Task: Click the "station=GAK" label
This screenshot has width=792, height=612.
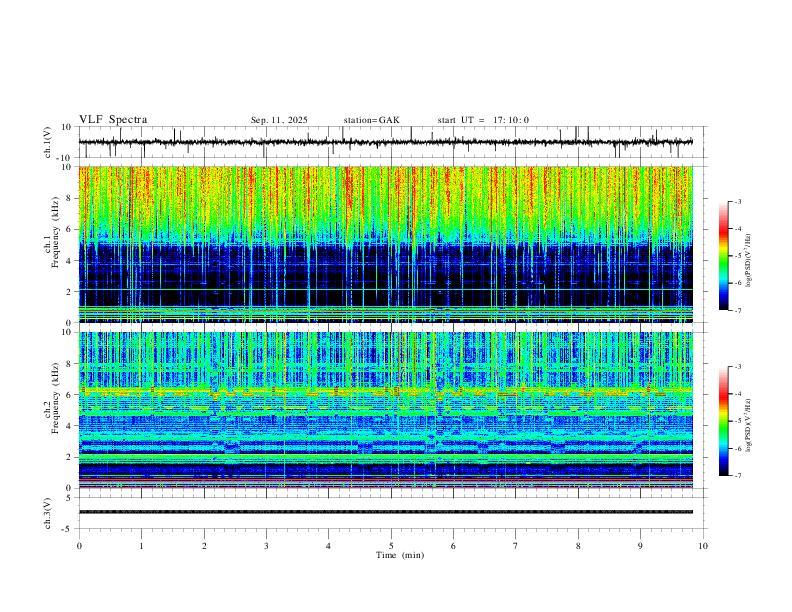Action: click(x=371, y=120)
